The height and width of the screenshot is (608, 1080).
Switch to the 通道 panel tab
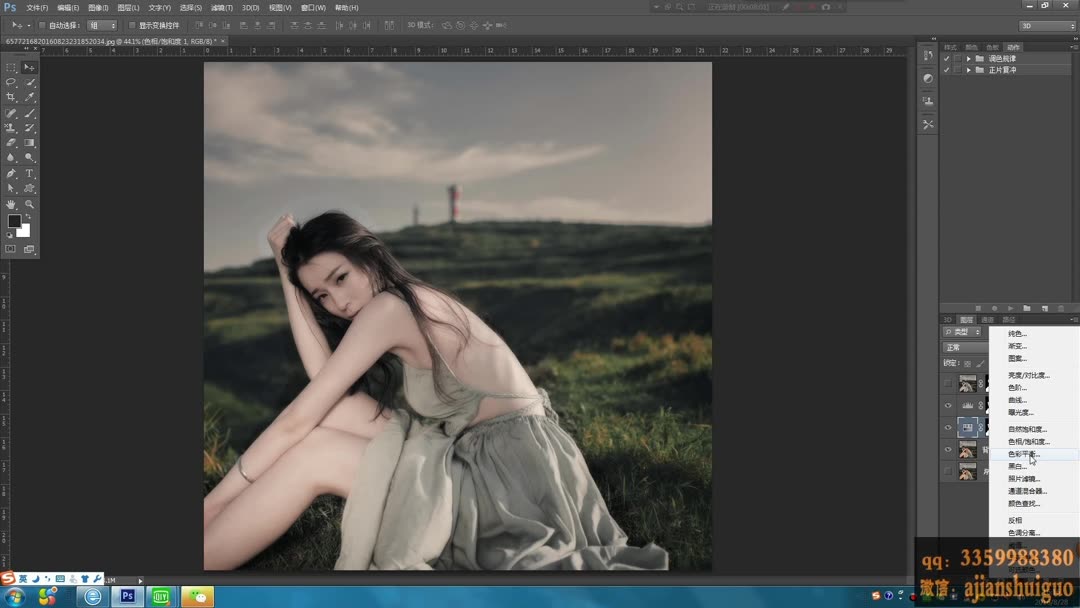click(x=986, y=318)
